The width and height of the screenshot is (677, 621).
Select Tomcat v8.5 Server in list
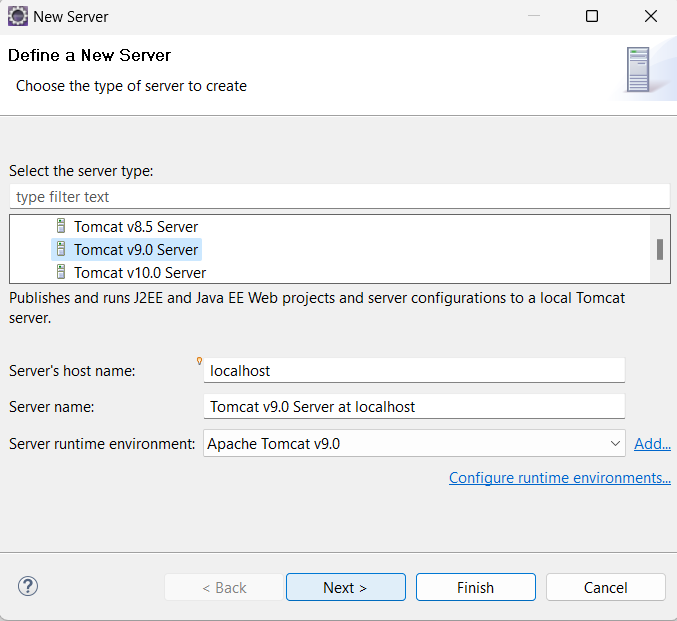click(136, 227)
